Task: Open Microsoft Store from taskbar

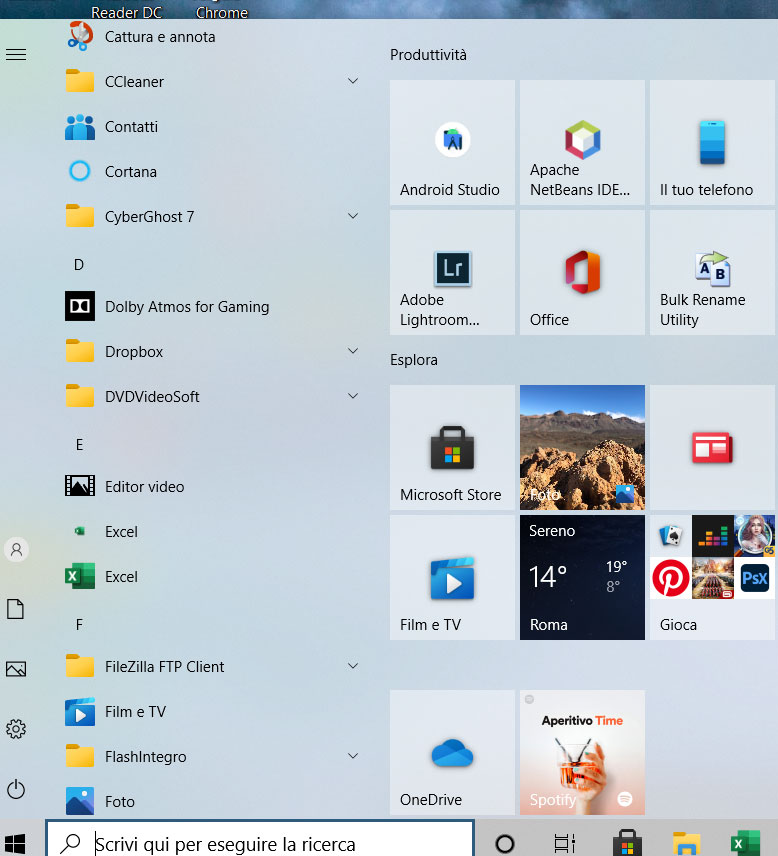Action: (x=627, y=843)
